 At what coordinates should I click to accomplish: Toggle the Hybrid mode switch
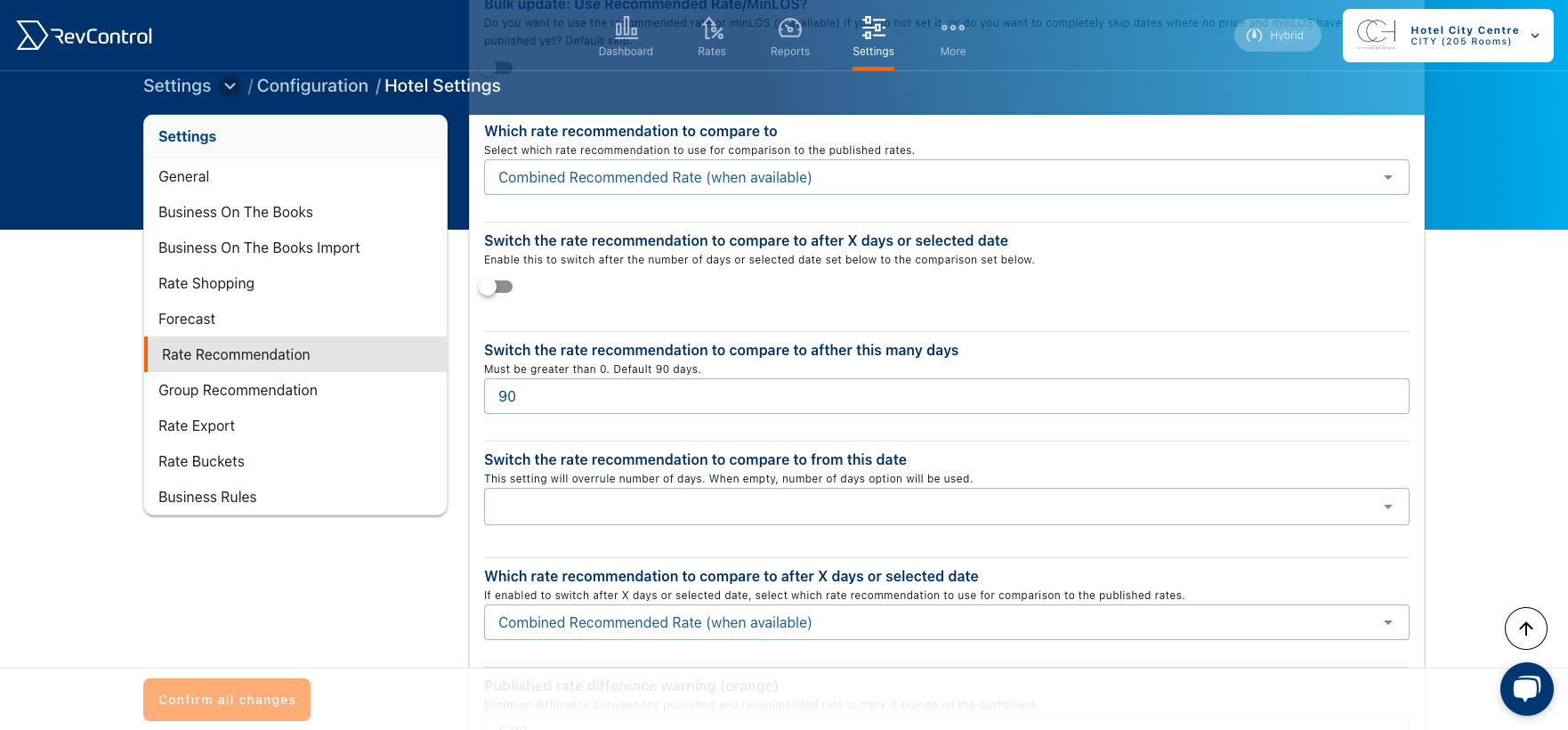[1277, 36]
